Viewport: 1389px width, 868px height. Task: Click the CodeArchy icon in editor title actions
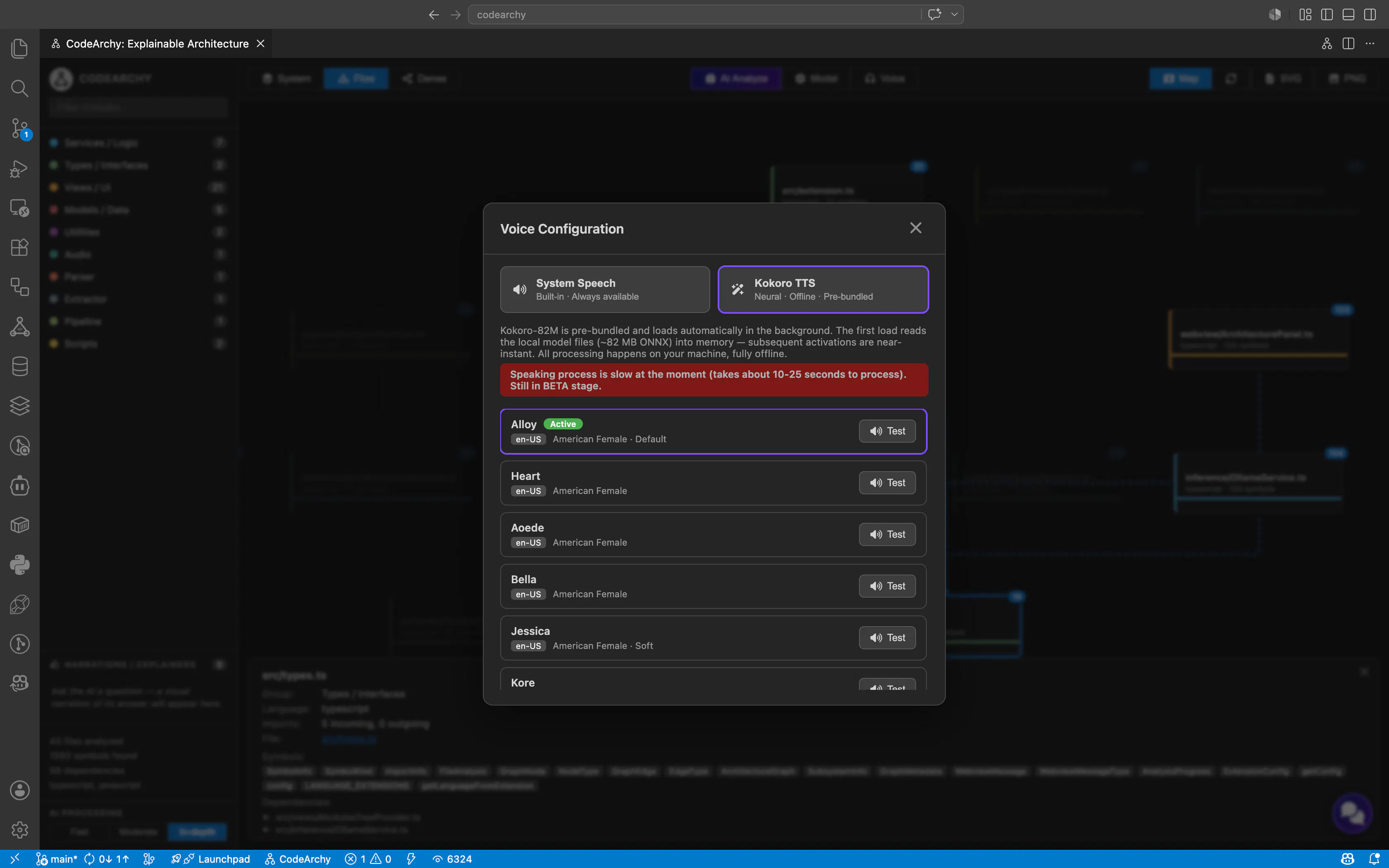[x=1327, y=44]
